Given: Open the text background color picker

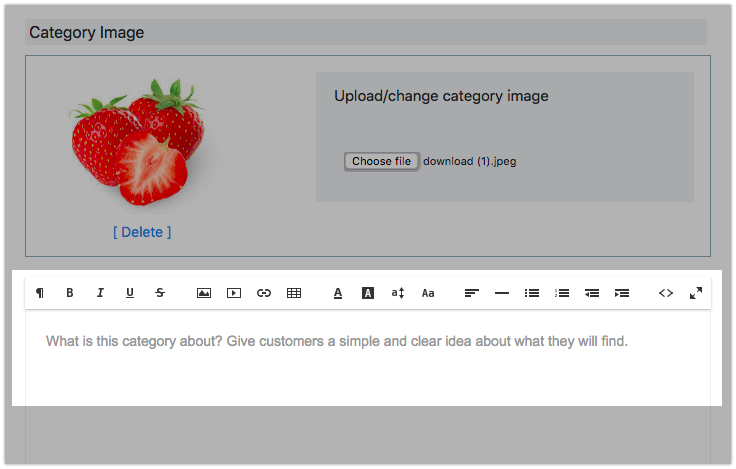Looking at the screenshot, I should point(368,293).
